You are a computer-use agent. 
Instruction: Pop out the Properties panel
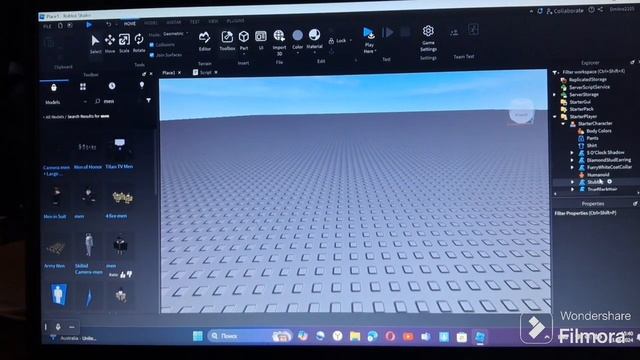pyautogui.click(x=635, y=203)
